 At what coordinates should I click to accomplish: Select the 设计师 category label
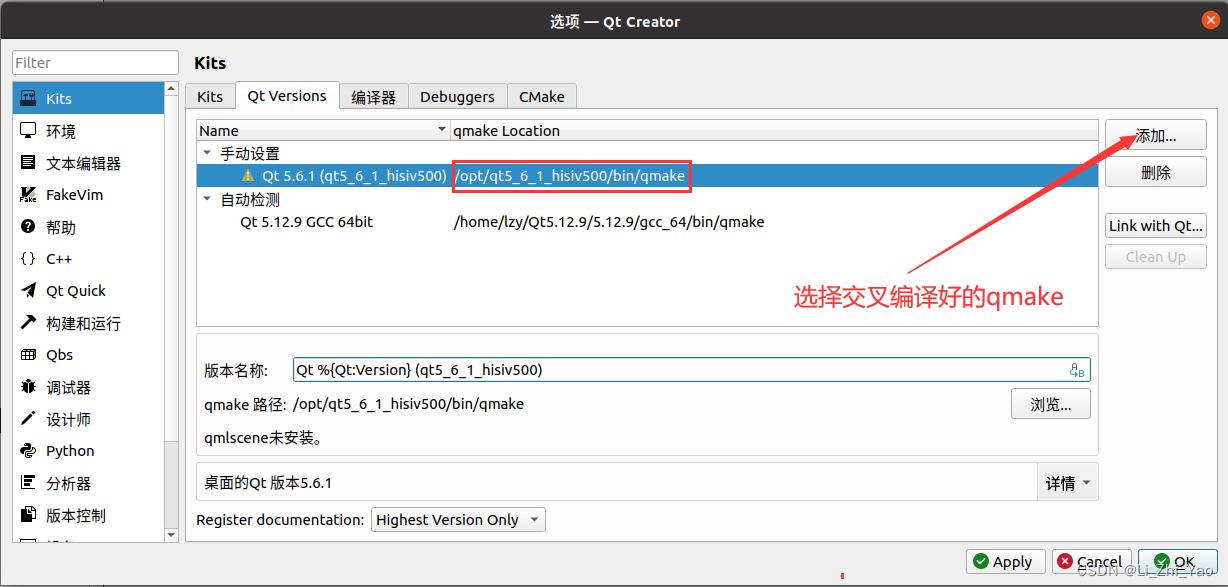coord(68,419)
